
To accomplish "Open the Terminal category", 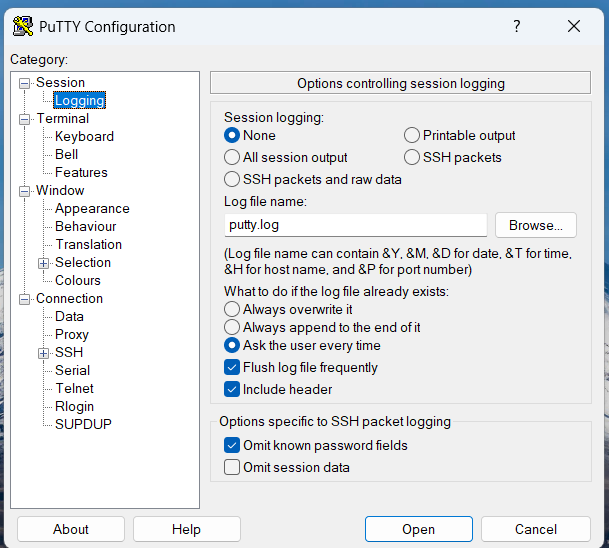I will point(63,118).
